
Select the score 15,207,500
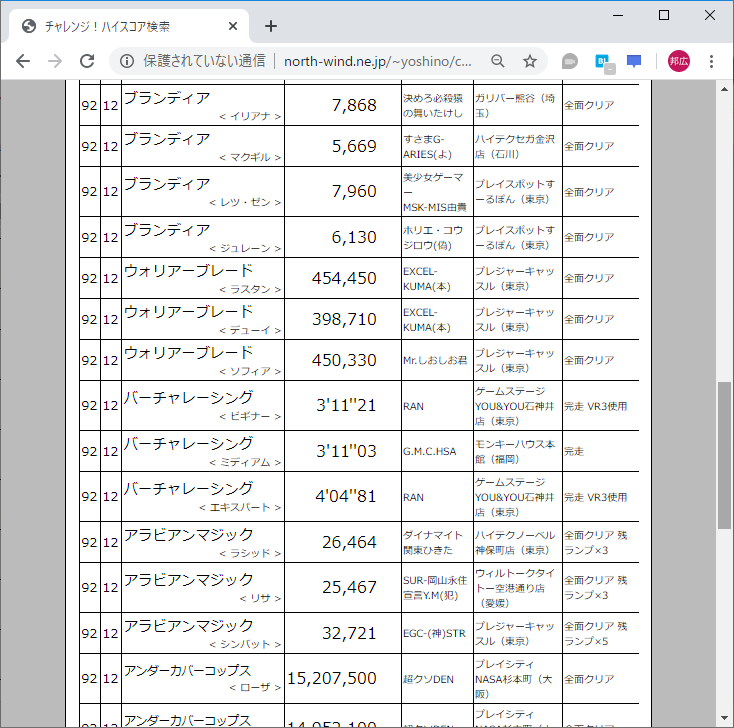[x=332, y=678]
